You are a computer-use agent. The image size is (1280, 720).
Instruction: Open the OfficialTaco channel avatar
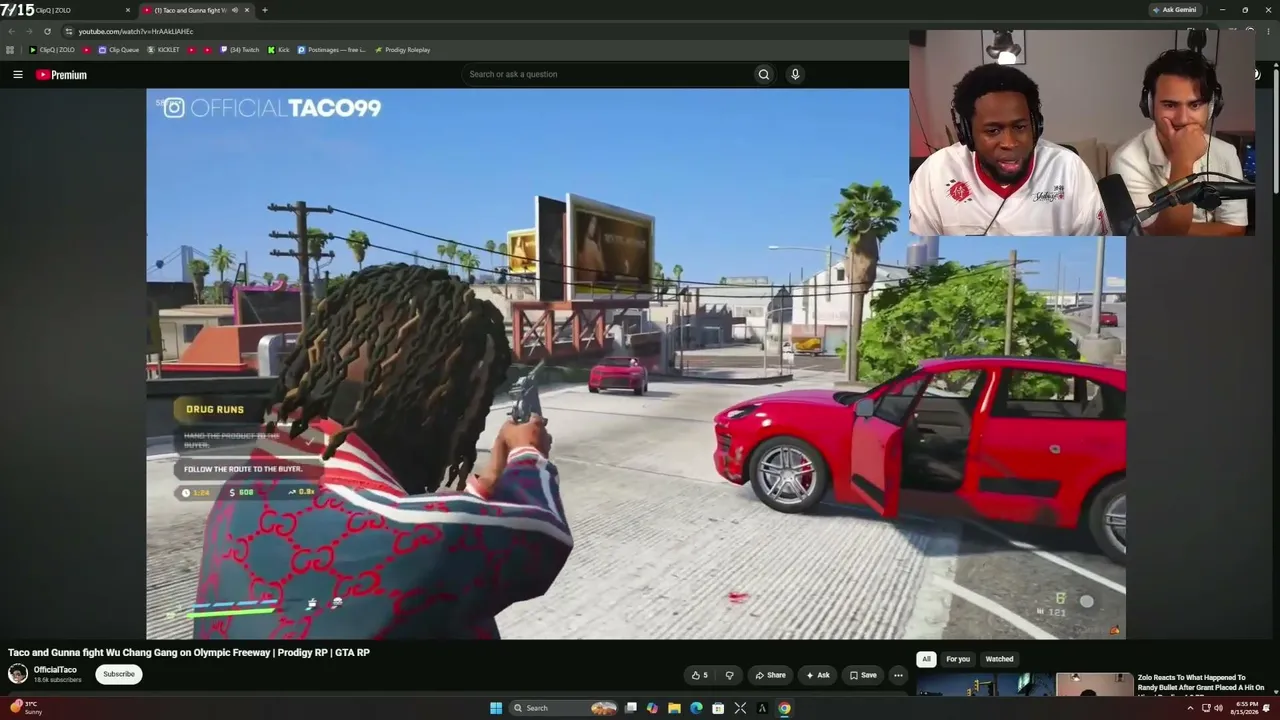click(18, 674)
